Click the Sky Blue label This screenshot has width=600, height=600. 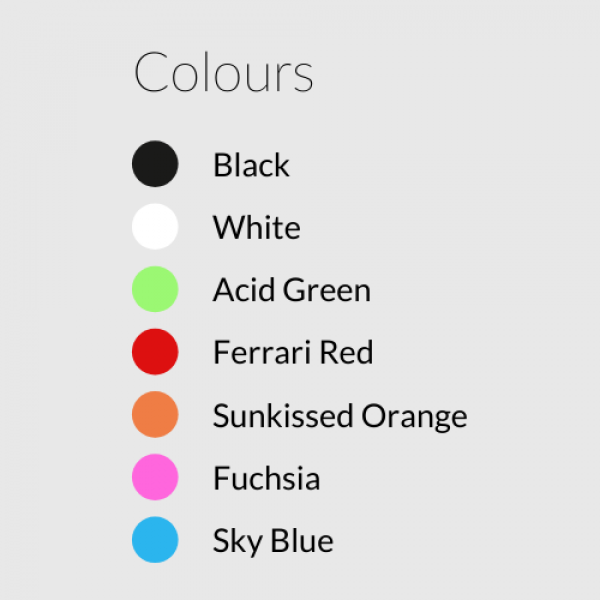273,541
